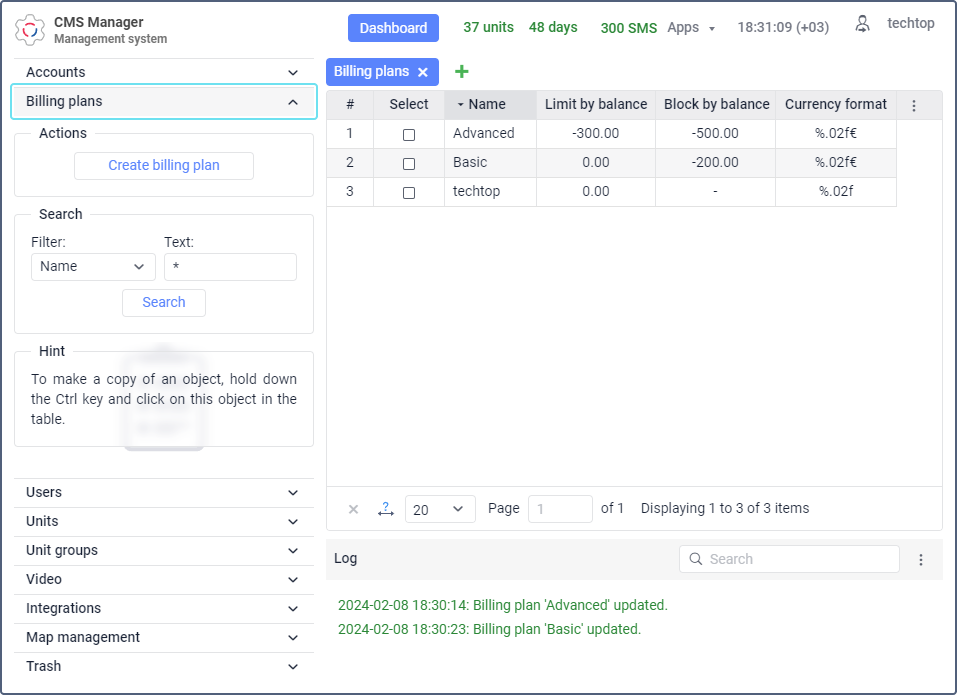Open the Apps menu
The width and height of the screenshot is (957, 695).
(x=691, y=28)
